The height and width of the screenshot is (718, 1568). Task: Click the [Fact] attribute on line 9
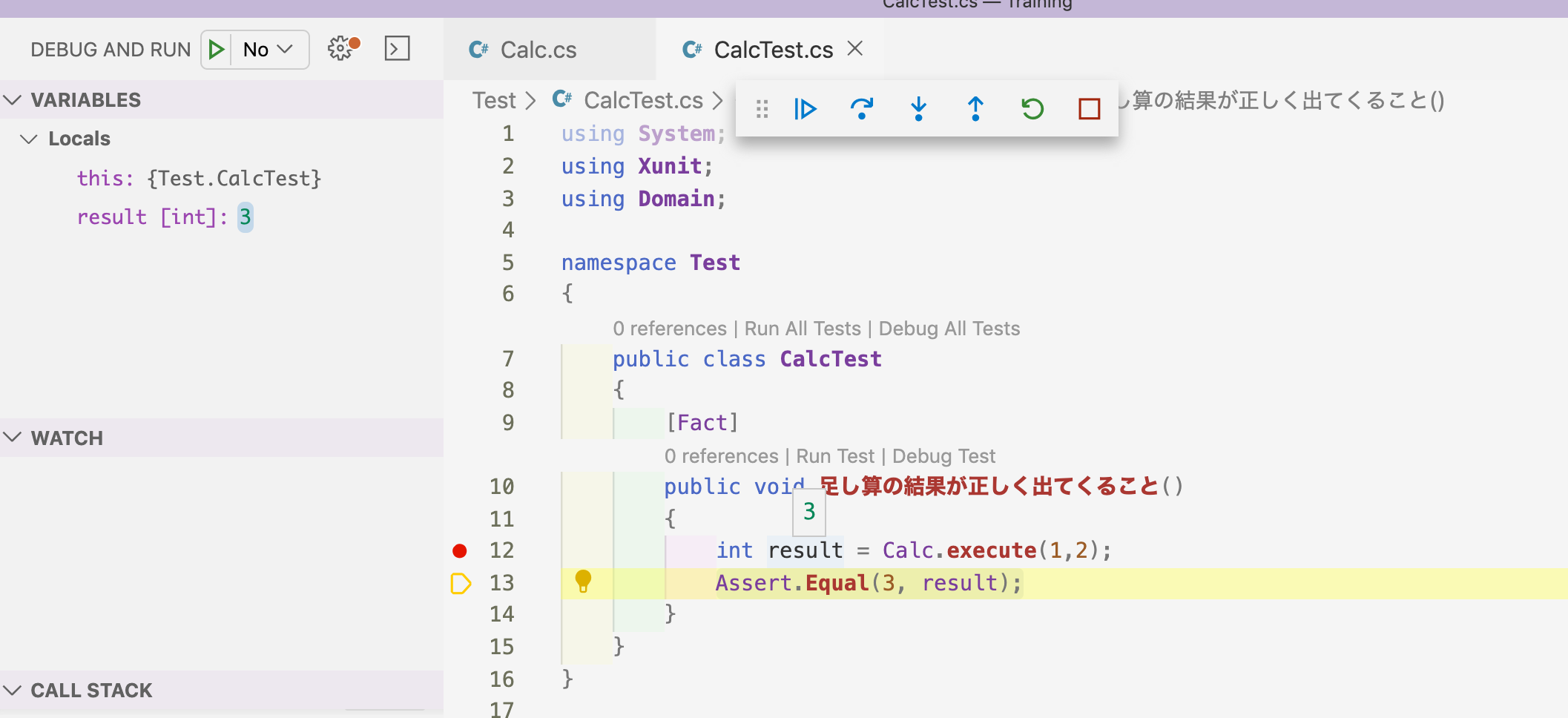[x=702, y=423]
